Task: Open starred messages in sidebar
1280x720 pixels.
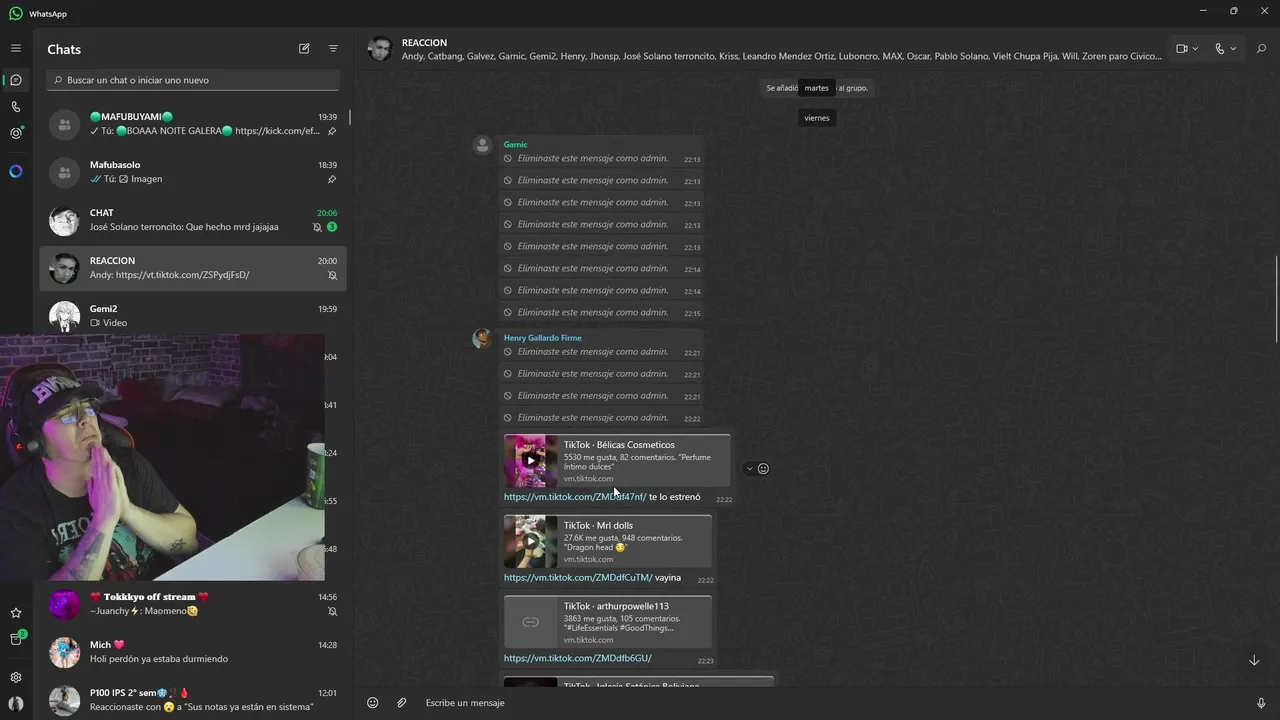Action: [x=15, y=613]
